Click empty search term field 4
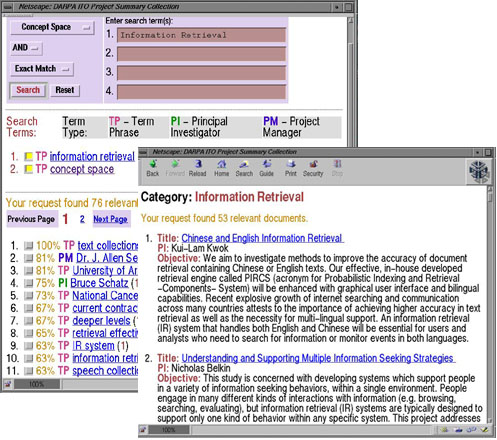The width and height of the screenshot is (497, 440). 201,92
